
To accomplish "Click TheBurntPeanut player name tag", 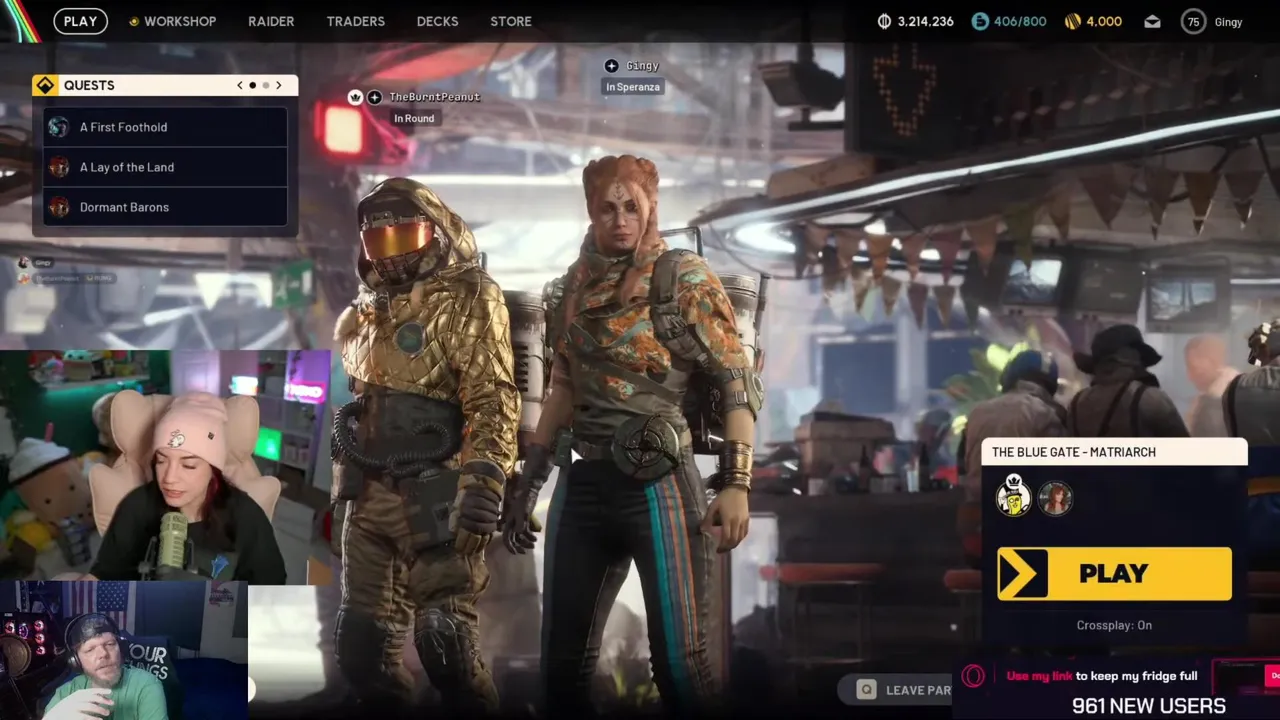I will (x=434, y=97).
